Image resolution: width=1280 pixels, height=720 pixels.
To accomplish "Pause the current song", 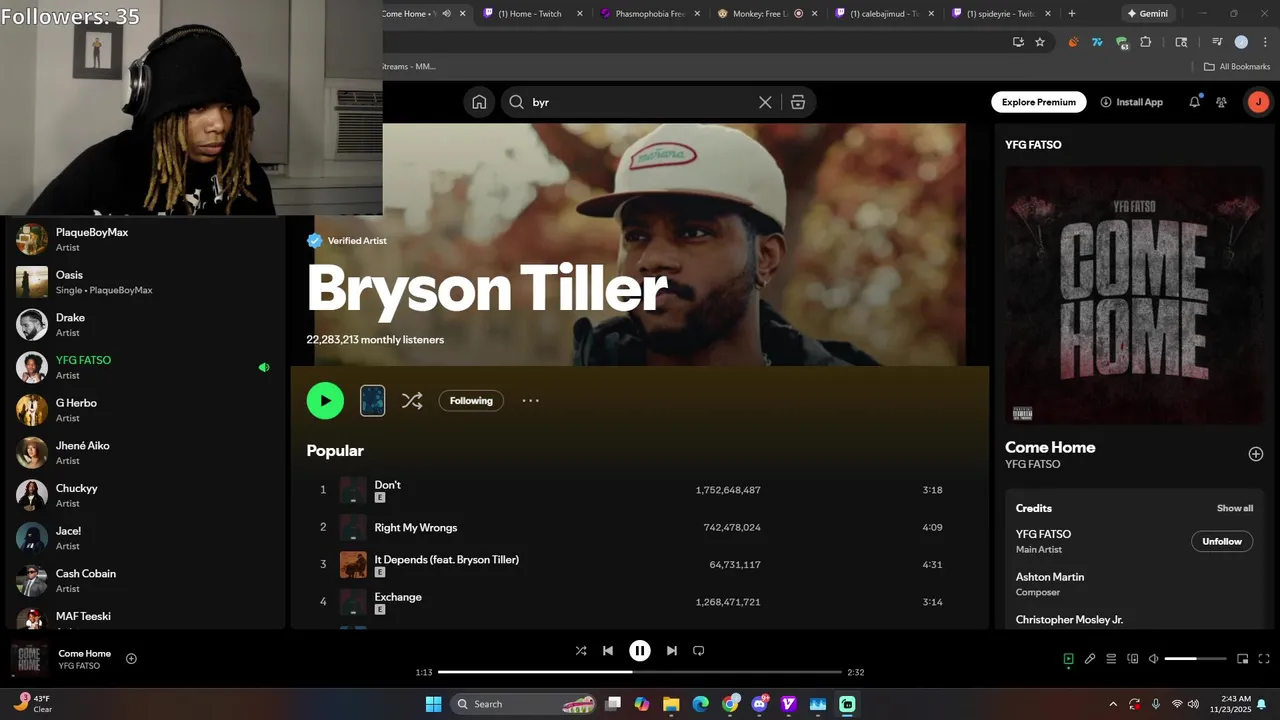I will point(640,651).
